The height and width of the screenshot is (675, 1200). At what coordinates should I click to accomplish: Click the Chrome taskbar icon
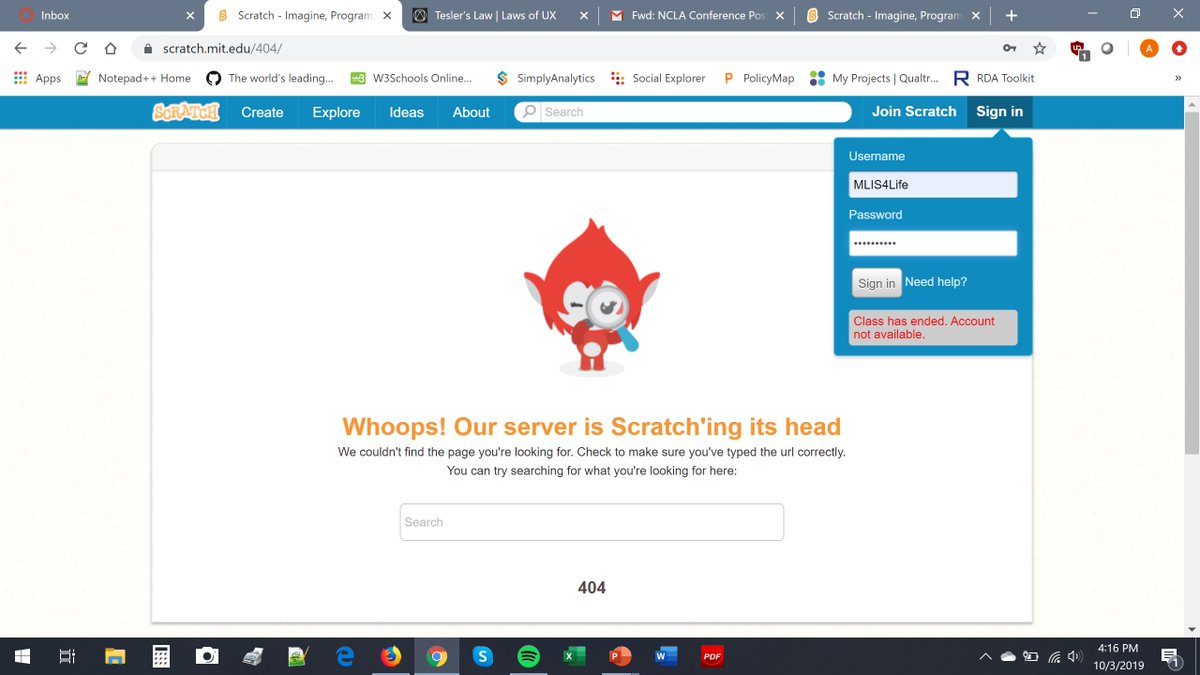pyautogui.click(x=437, y=656)
